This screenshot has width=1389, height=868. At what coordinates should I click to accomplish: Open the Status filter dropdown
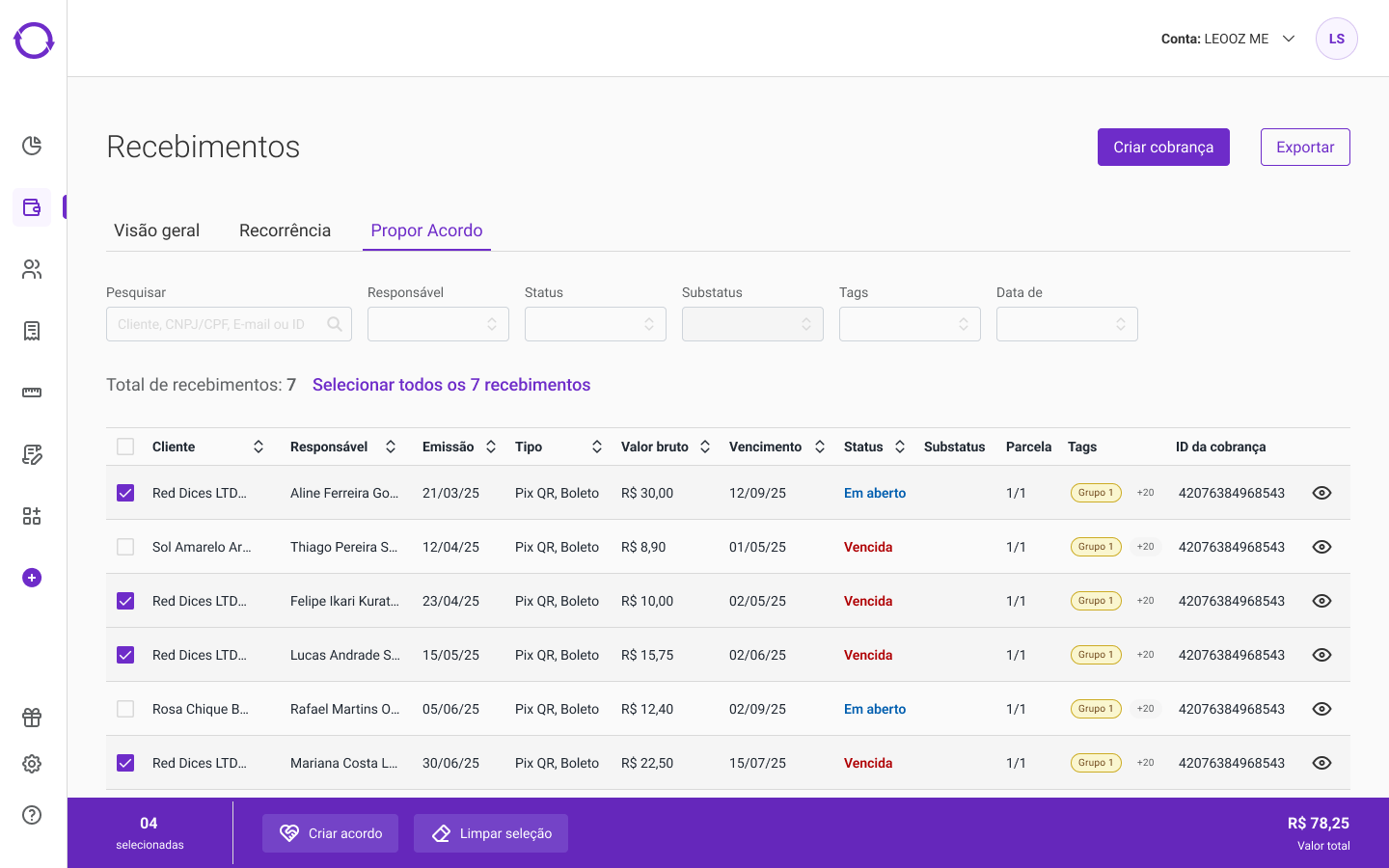(595, 324)
